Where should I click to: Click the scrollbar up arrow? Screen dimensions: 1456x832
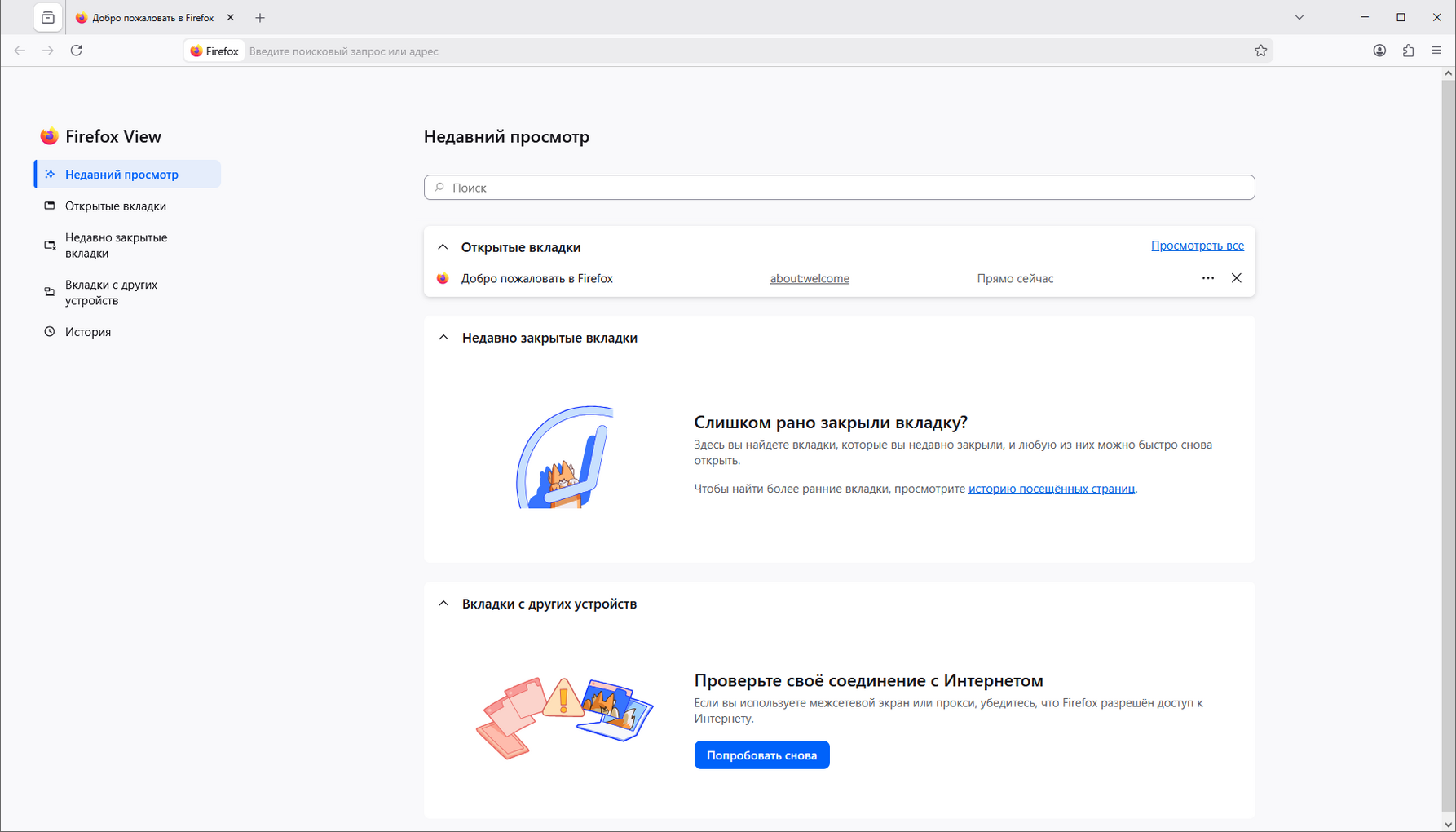(1448, 73)
